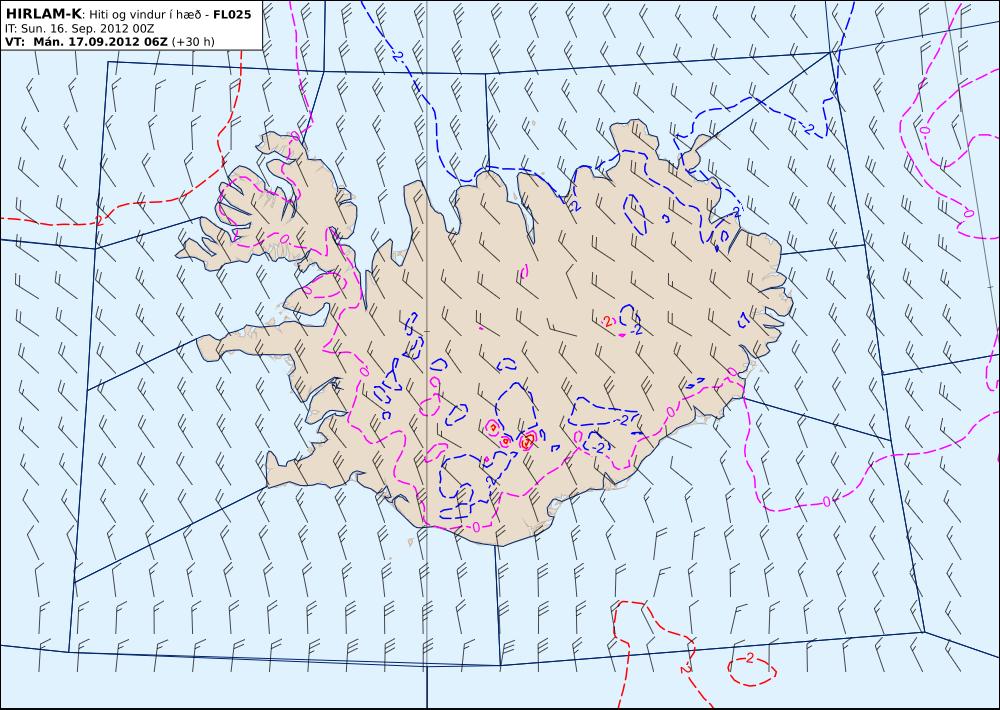Select the 'IT: Sun. 16. Sep. 2012 00Z' line

click(x=79, y=29)
